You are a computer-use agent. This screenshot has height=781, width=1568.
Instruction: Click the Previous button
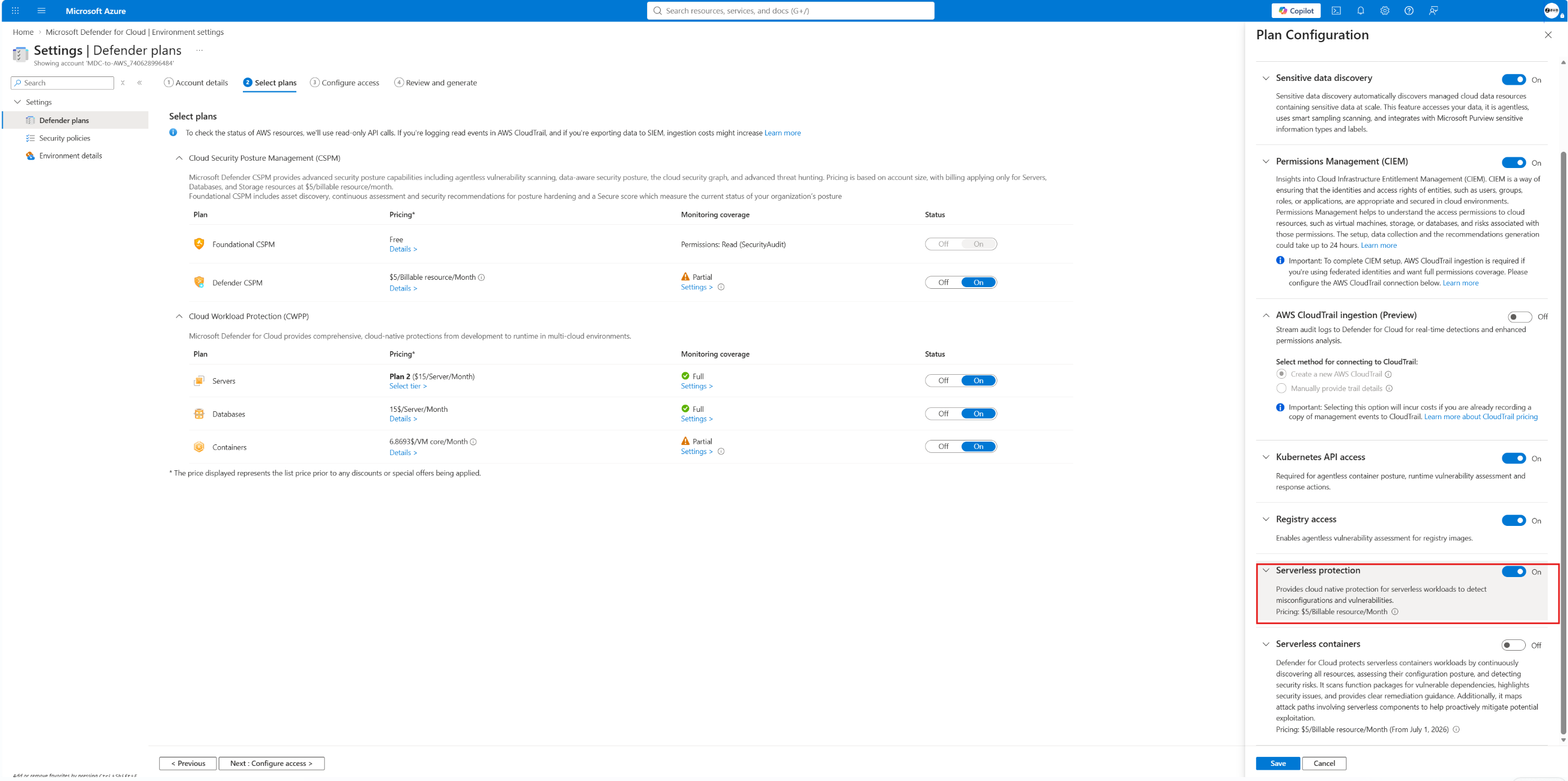(x=188, y=764)
